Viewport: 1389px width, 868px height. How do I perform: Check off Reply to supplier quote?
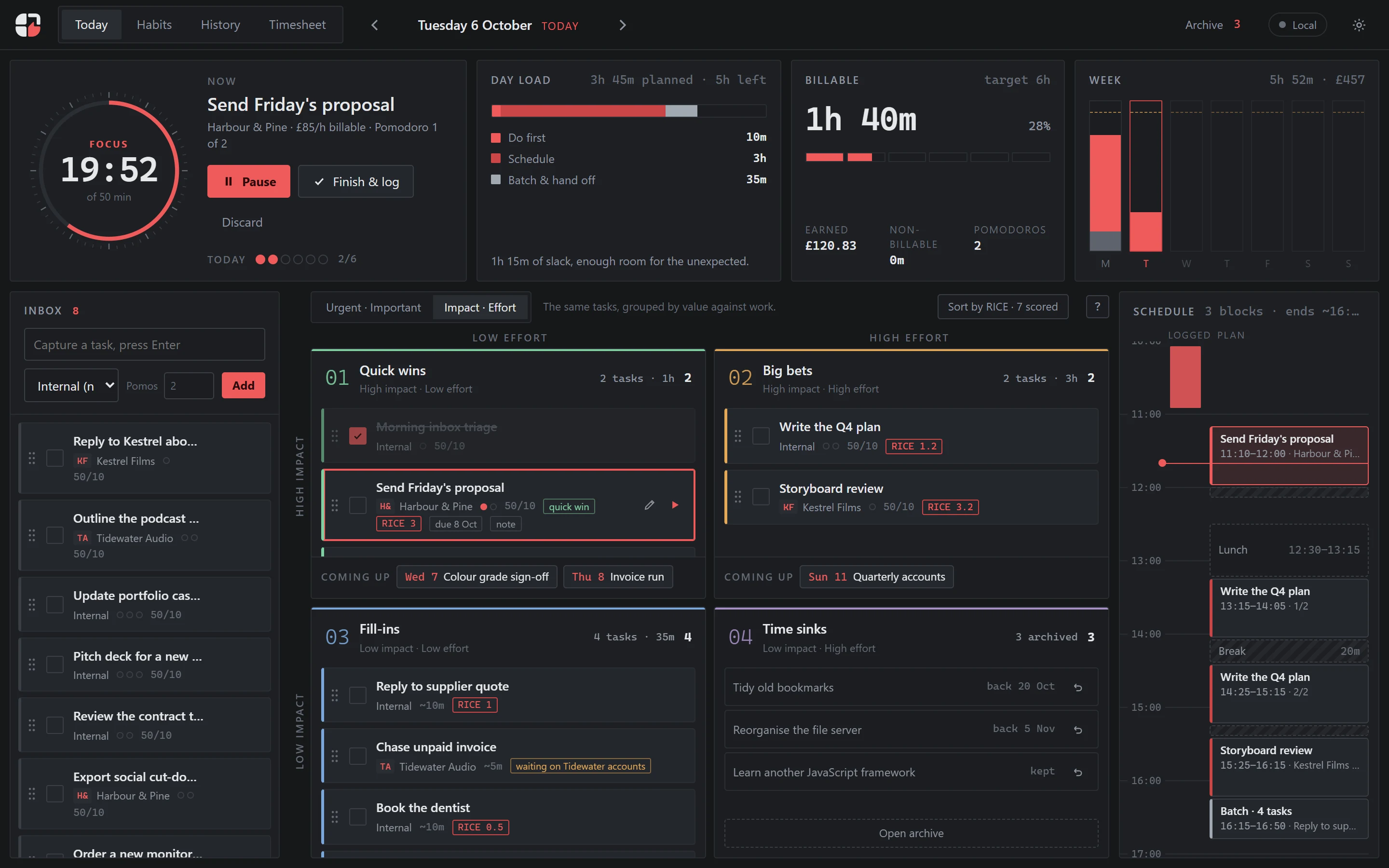click(x=357, y=695)
